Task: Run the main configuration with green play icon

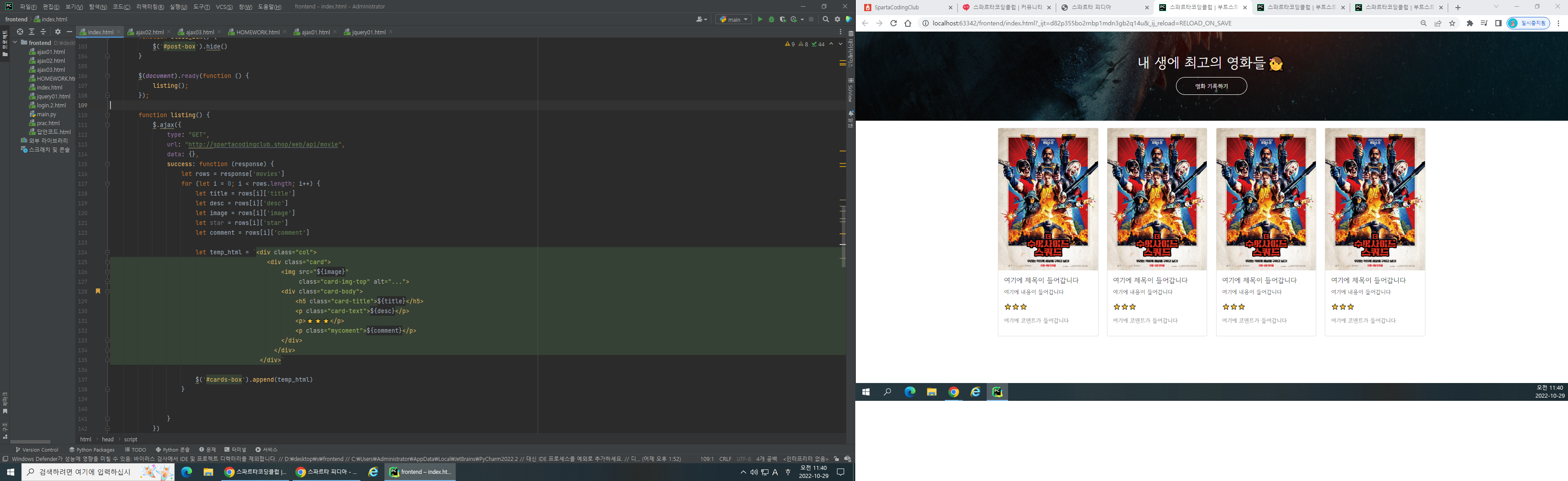Action: point(759,20)
